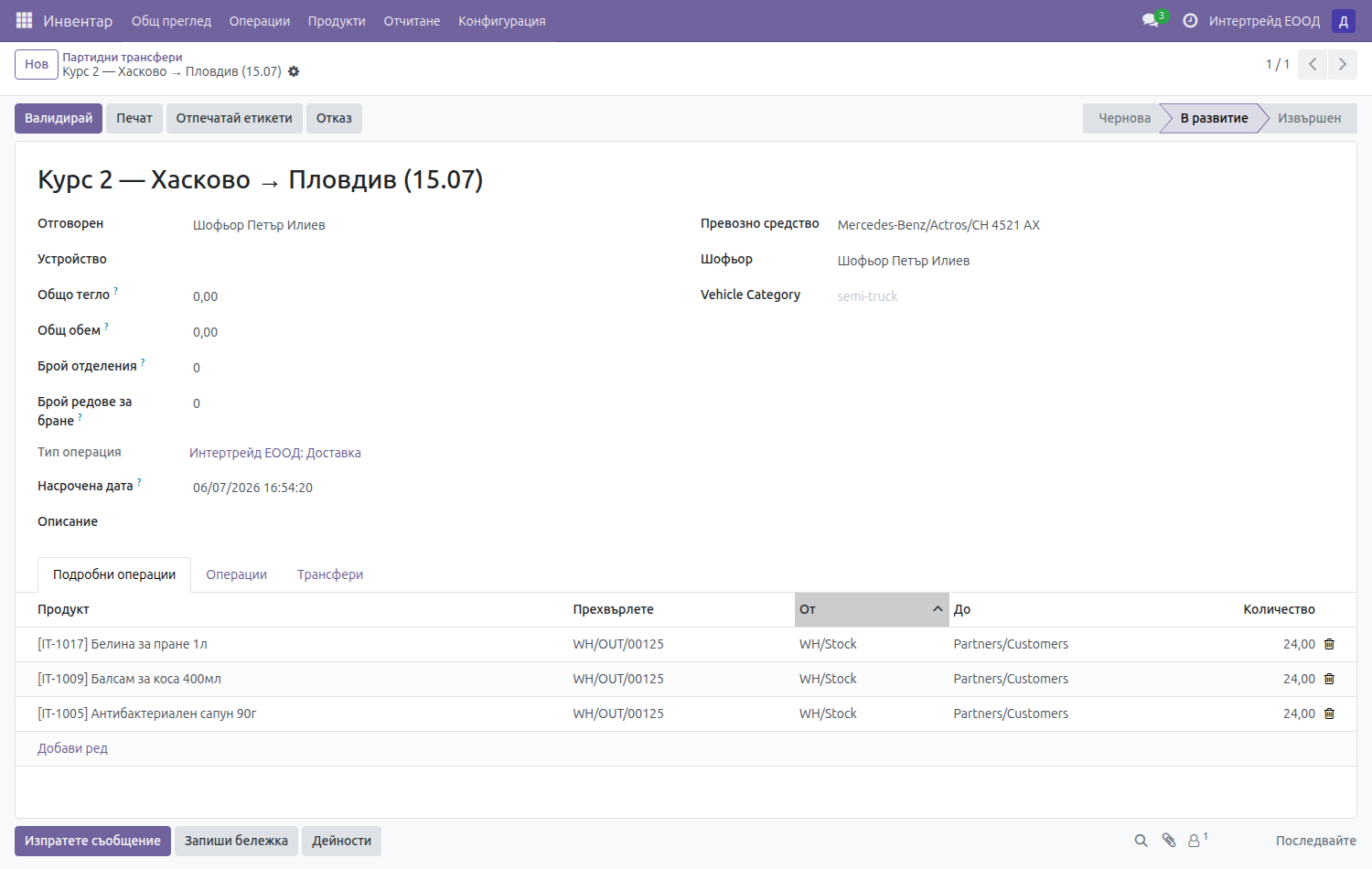The image size is (1372, 869).
Task: Show help tooltip for Общо тегло
Action: point(115,291)
